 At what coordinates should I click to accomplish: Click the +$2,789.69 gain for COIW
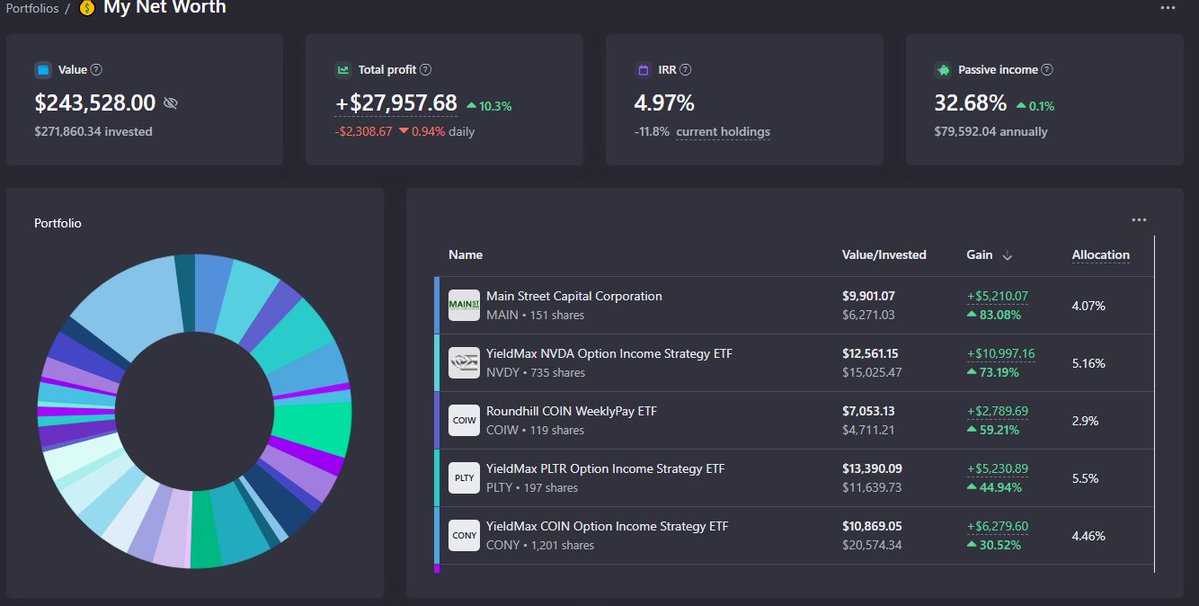click(x=997, y=411)
